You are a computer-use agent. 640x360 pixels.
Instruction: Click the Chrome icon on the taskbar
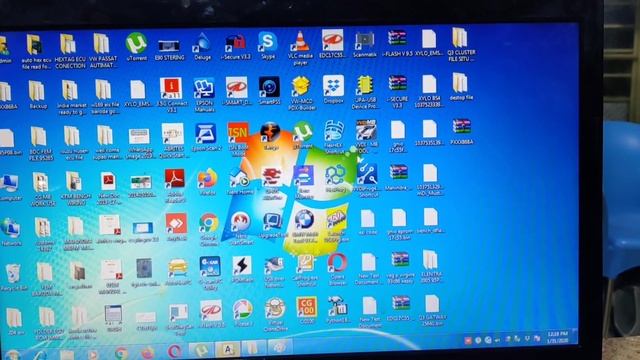point(121,353)
